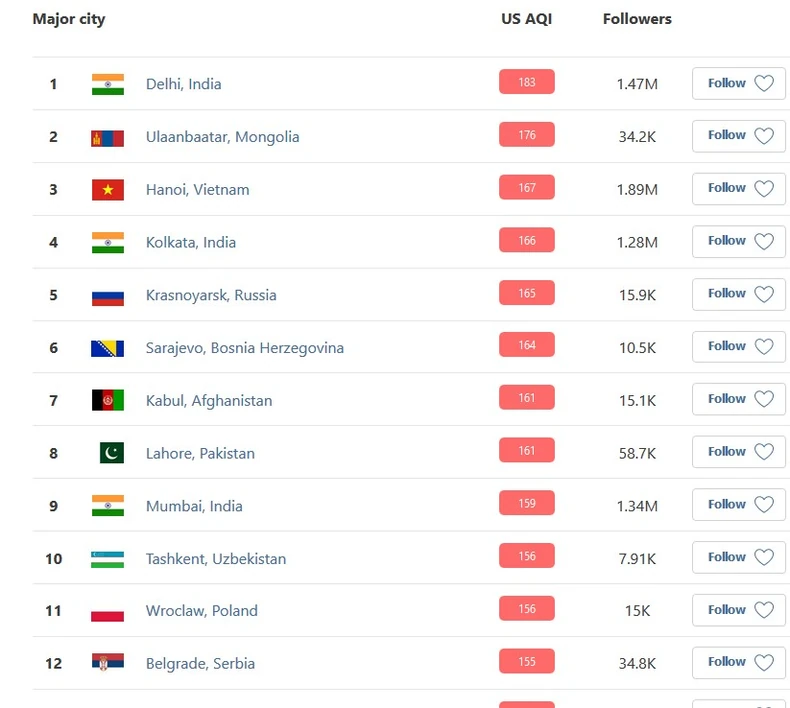Click the Vietnam flag icon
Viewport: 790px width, 708px height.
107,190
